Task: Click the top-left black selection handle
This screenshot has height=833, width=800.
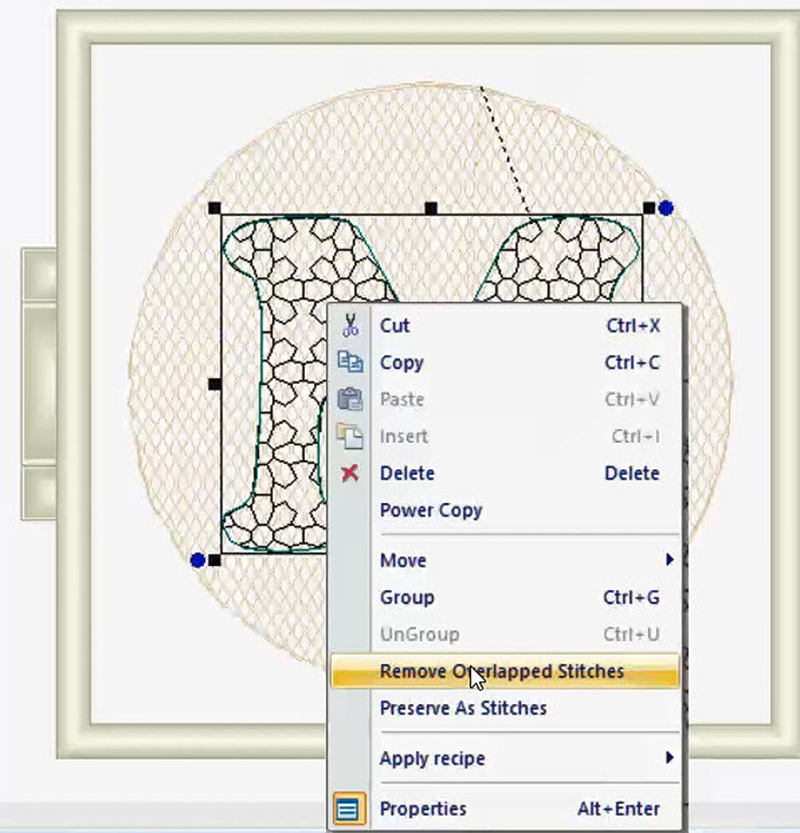Action: [215, 208]
